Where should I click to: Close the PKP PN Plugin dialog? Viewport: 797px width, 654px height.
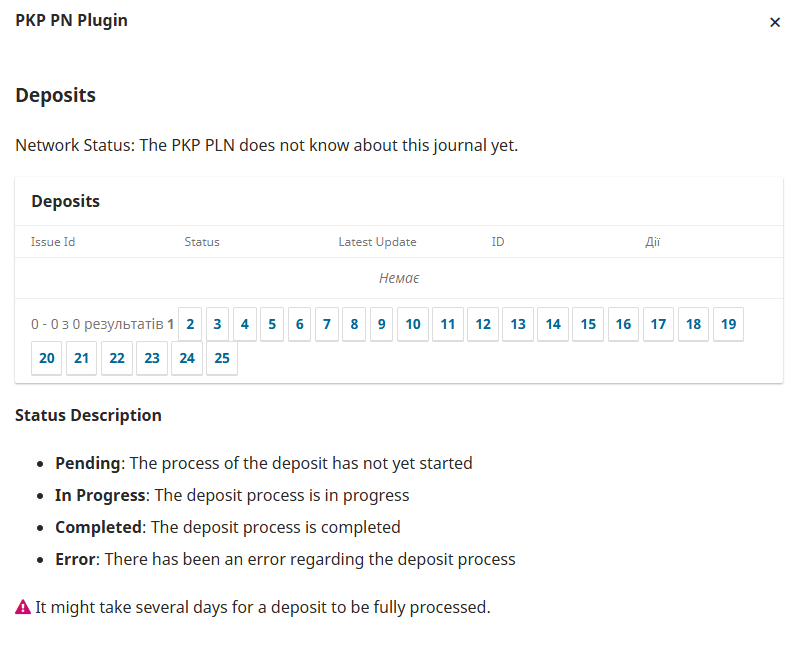click(x=775, y=22)
